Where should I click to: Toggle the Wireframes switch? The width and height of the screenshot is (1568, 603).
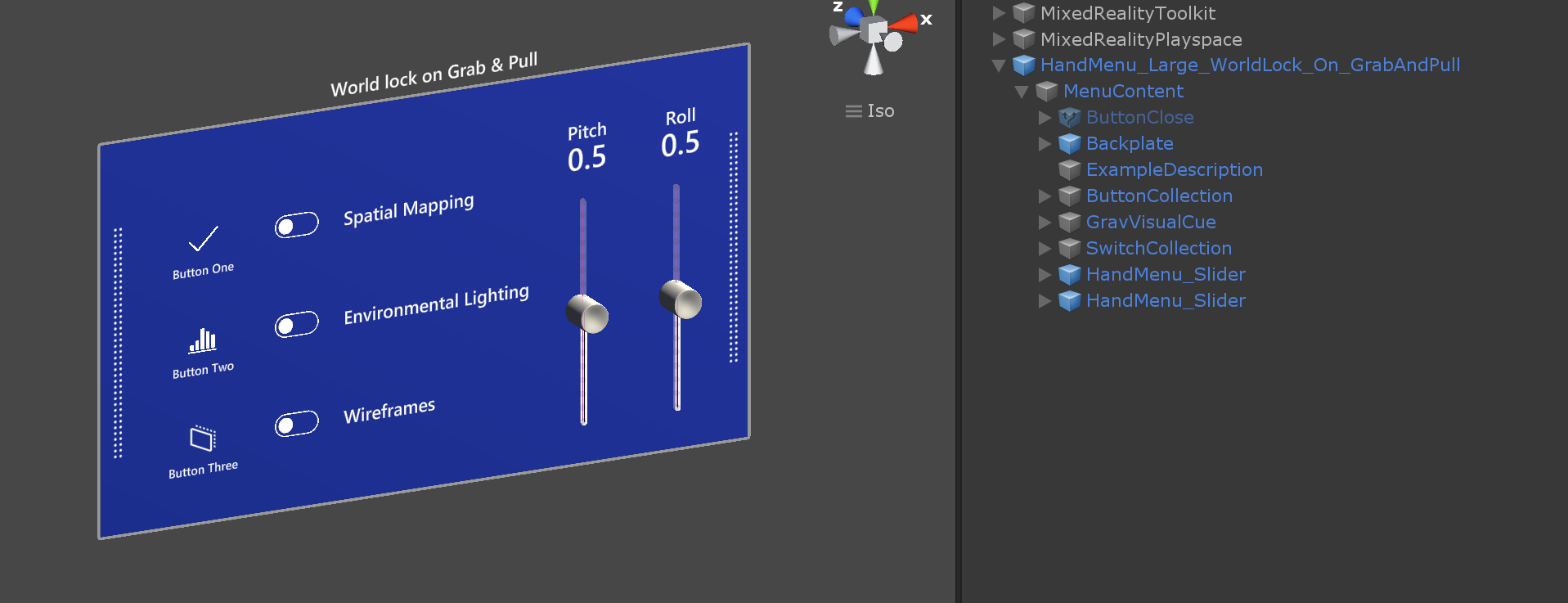(x=297, y=423)
